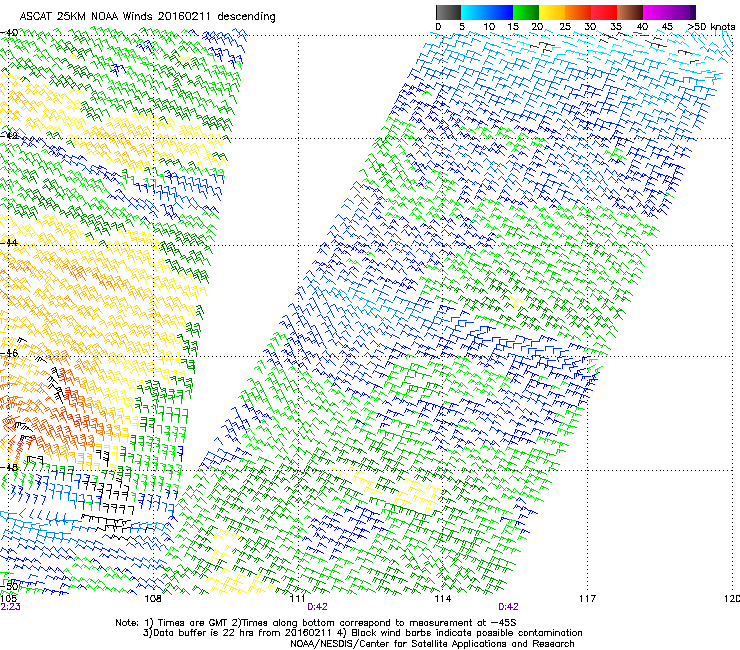740x650 pixels.
Task: Click the legend value "35"
Action: pyautogui.click(x=616, y=27)
